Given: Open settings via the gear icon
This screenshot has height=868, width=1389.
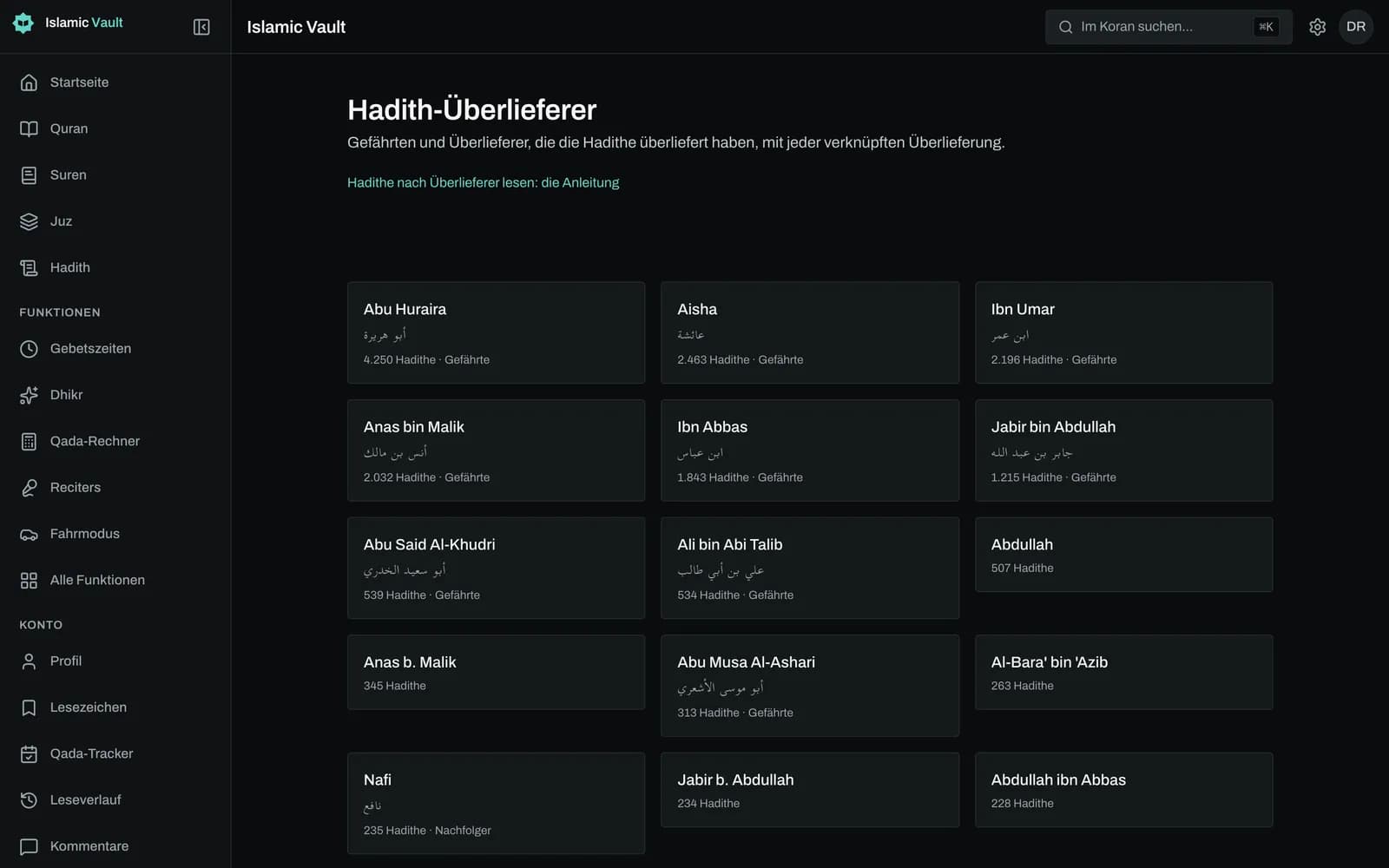Looking at the screenshot, I should [x=1317, y=27].
